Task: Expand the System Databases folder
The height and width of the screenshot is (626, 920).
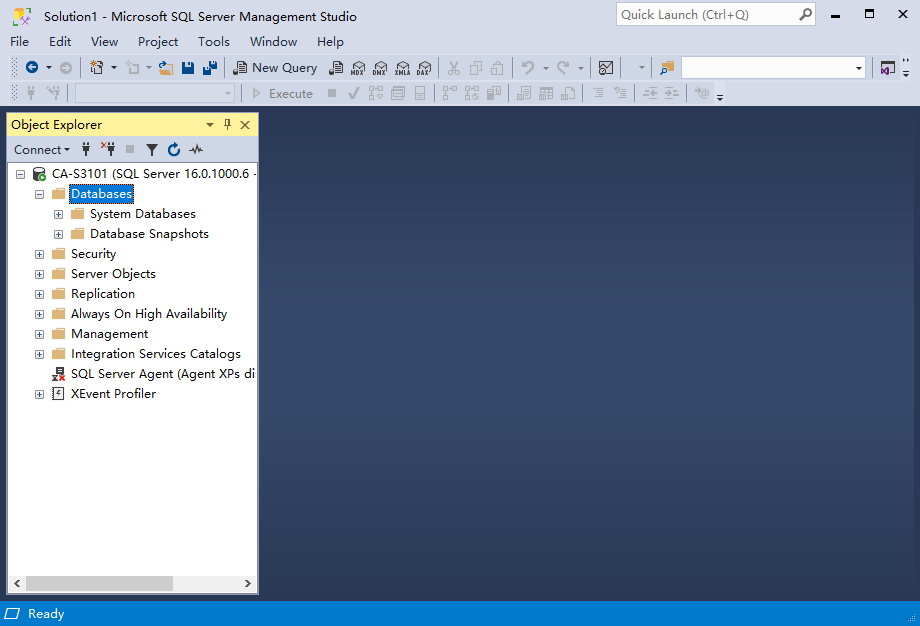Action: tap(59, 214)
